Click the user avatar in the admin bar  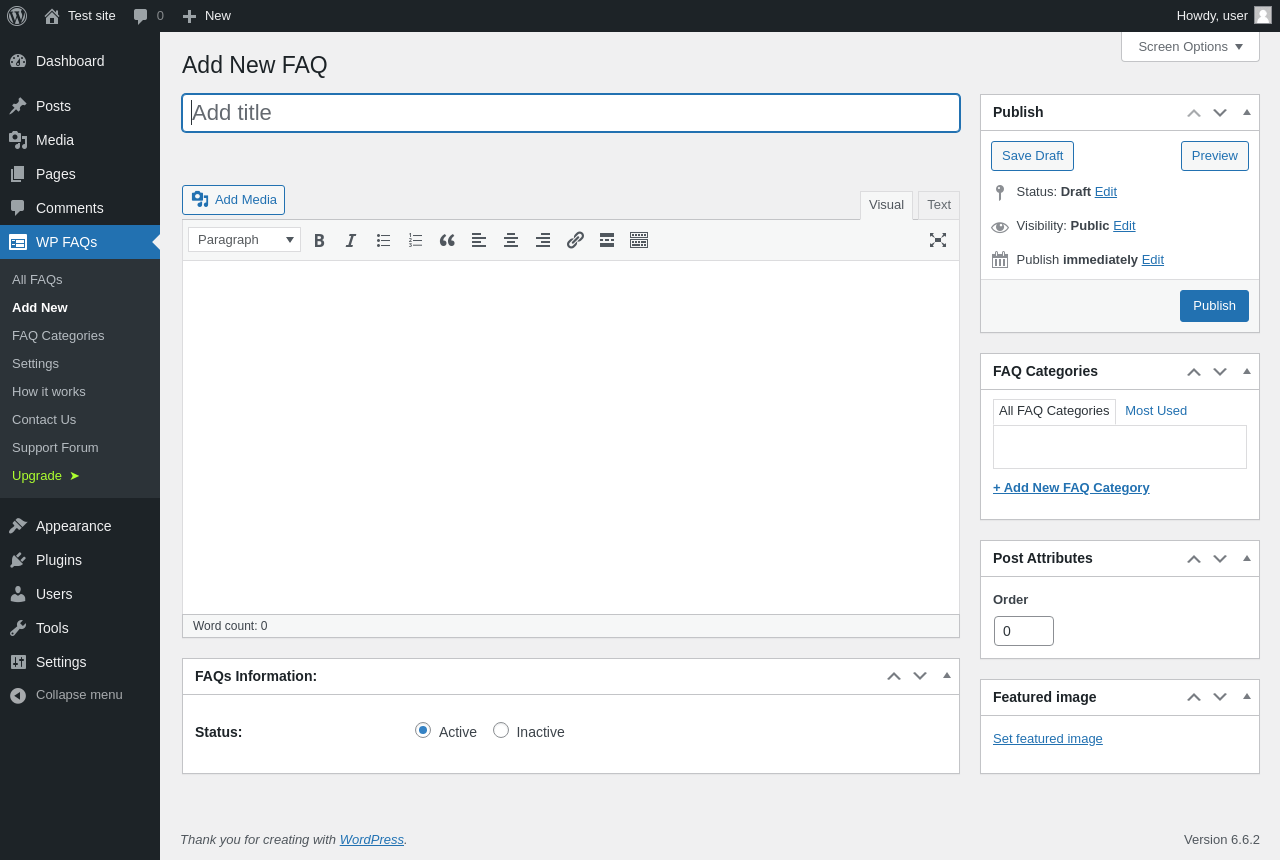tap(1263, 15)
